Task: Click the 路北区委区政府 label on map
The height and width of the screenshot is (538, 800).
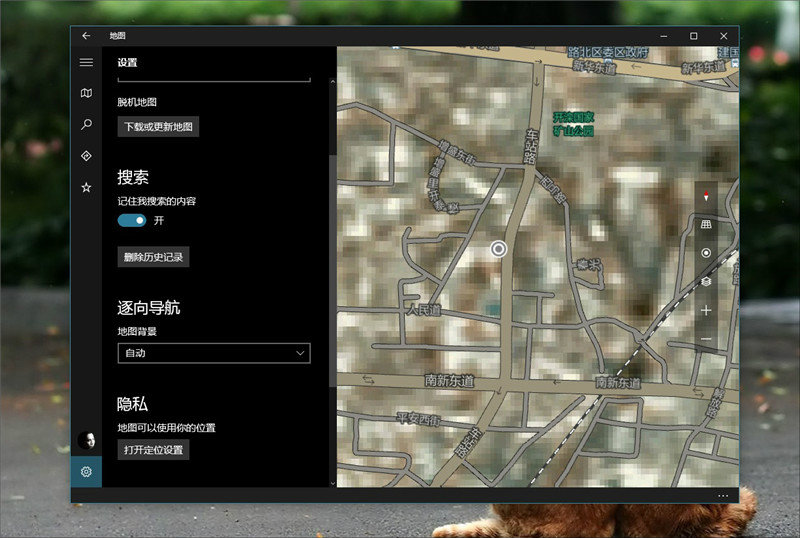Action: 608,52
